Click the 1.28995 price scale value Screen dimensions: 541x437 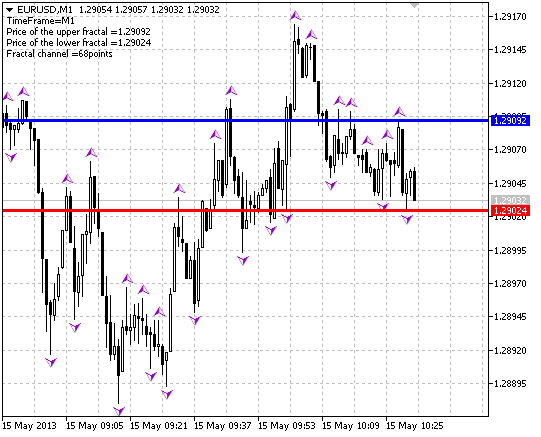coord(510,250)
